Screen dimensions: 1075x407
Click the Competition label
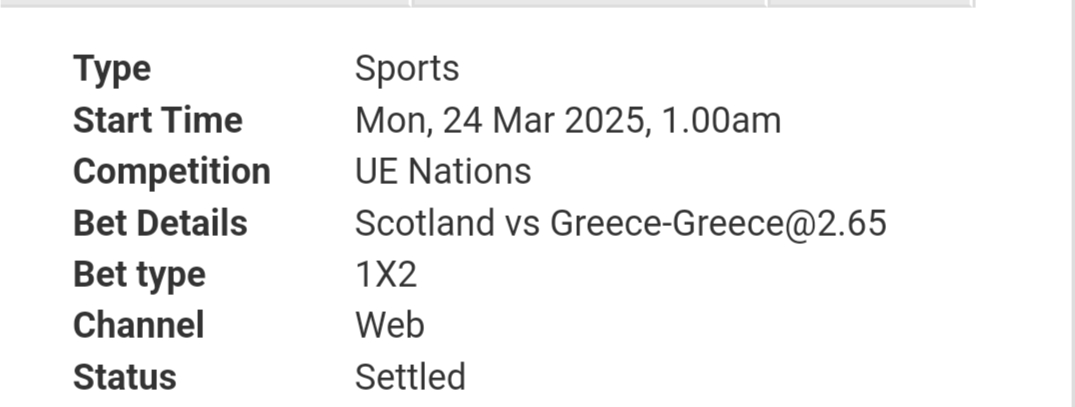pos(171,171)
